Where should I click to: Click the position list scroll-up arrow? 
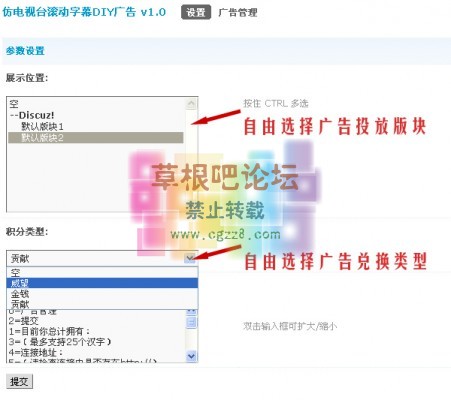191,104
